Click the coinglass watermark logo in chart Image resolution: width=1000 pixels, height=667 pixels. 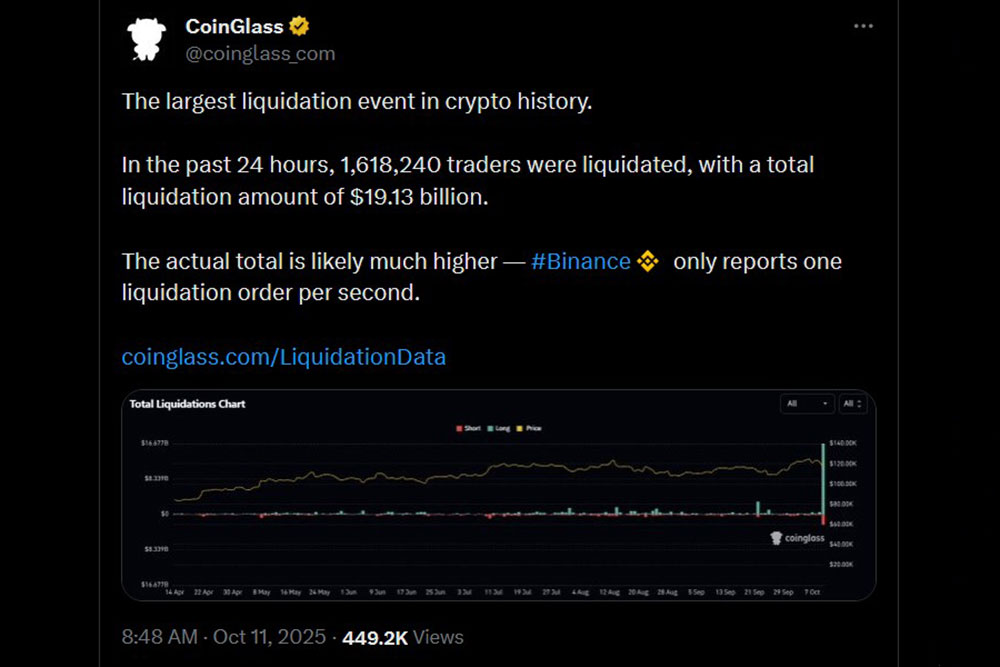pos(797,538)
